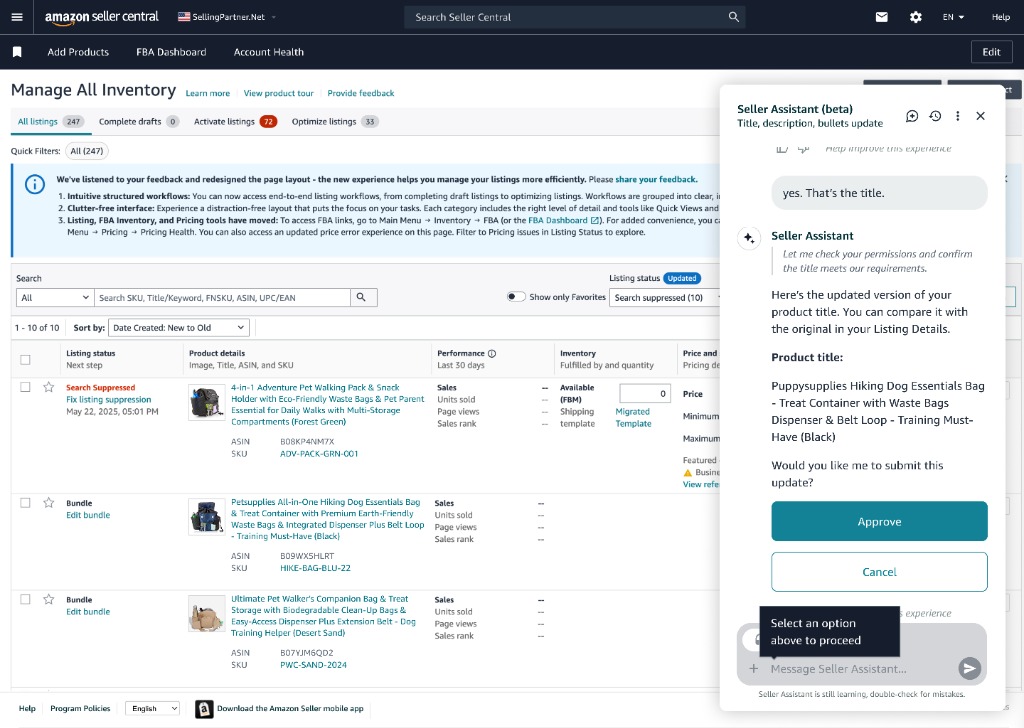The image size is (1024, 728).
Task: Click the Message Seller Assistant input field
Action: click(x=855, y=669)
